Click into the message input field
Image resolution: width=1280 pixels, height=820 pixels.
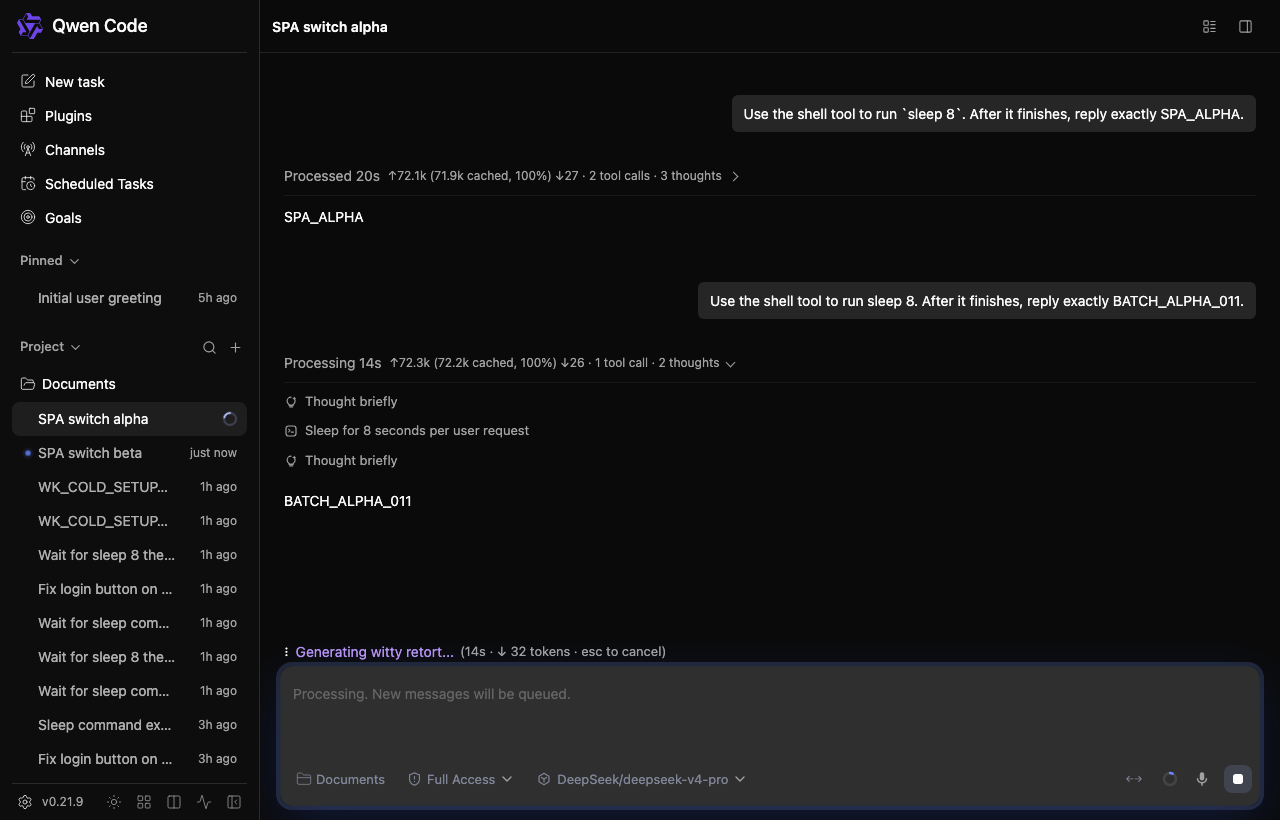coord(770,694)
